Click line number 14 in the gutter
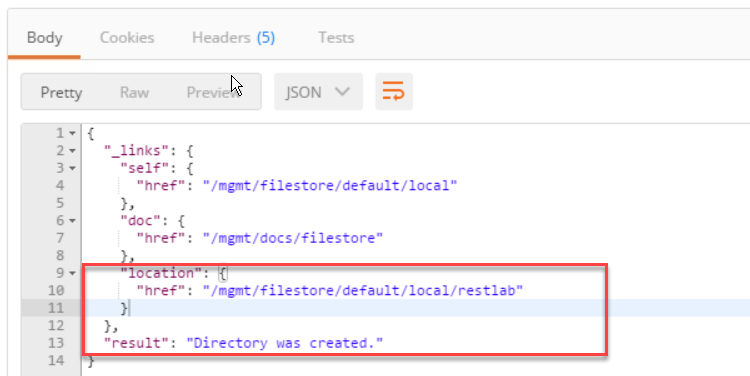 [55, 360]
